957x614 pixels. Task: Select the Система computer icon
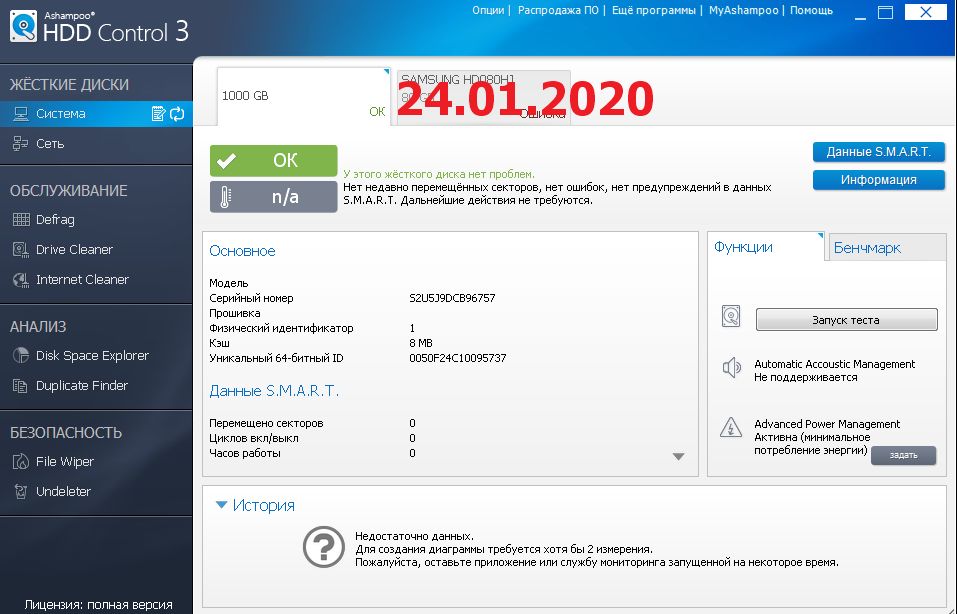pyautogui.click(x=21, y=114)
